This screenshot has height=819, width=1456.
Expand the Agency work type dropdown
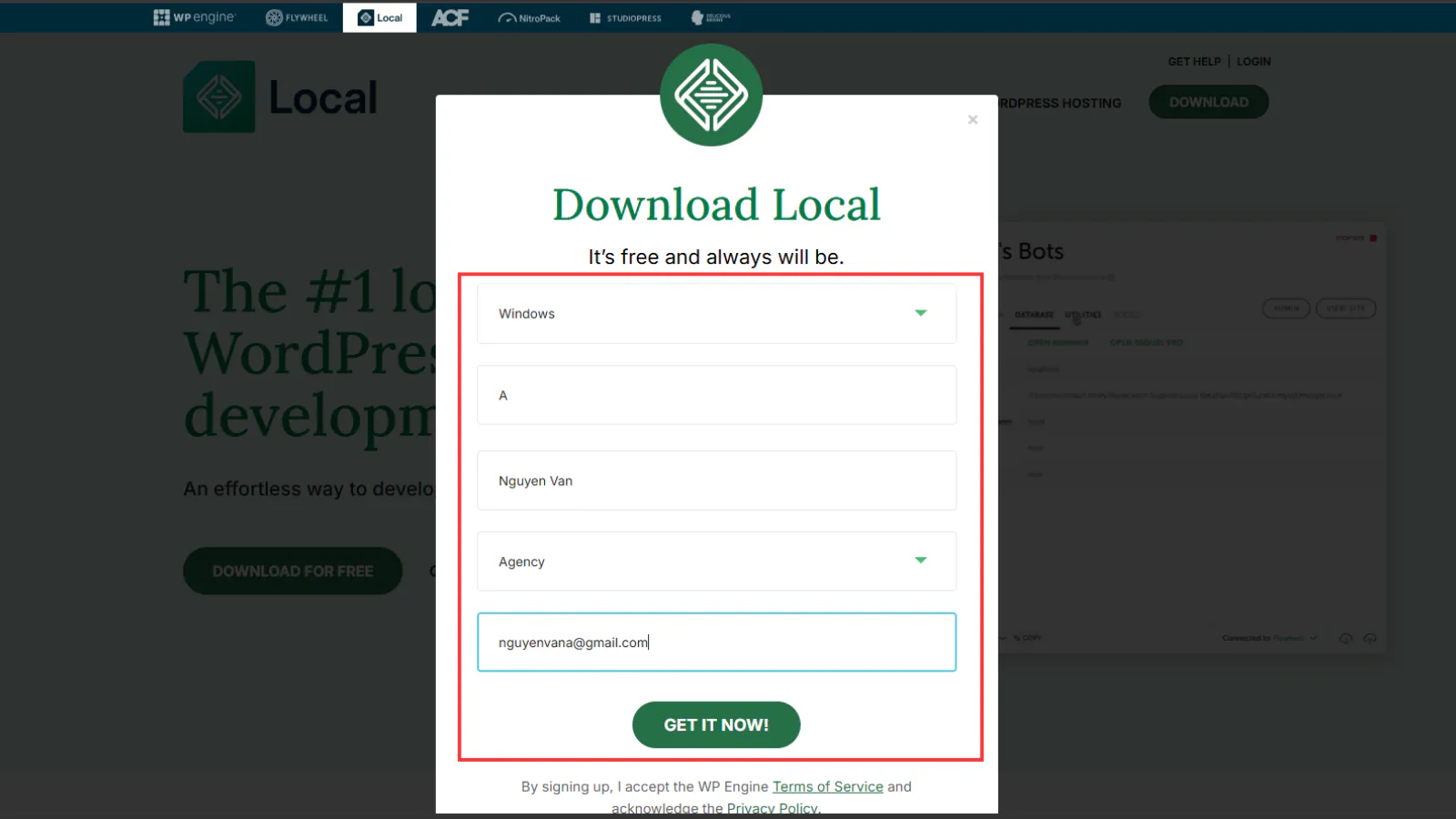tap(716, 561)
